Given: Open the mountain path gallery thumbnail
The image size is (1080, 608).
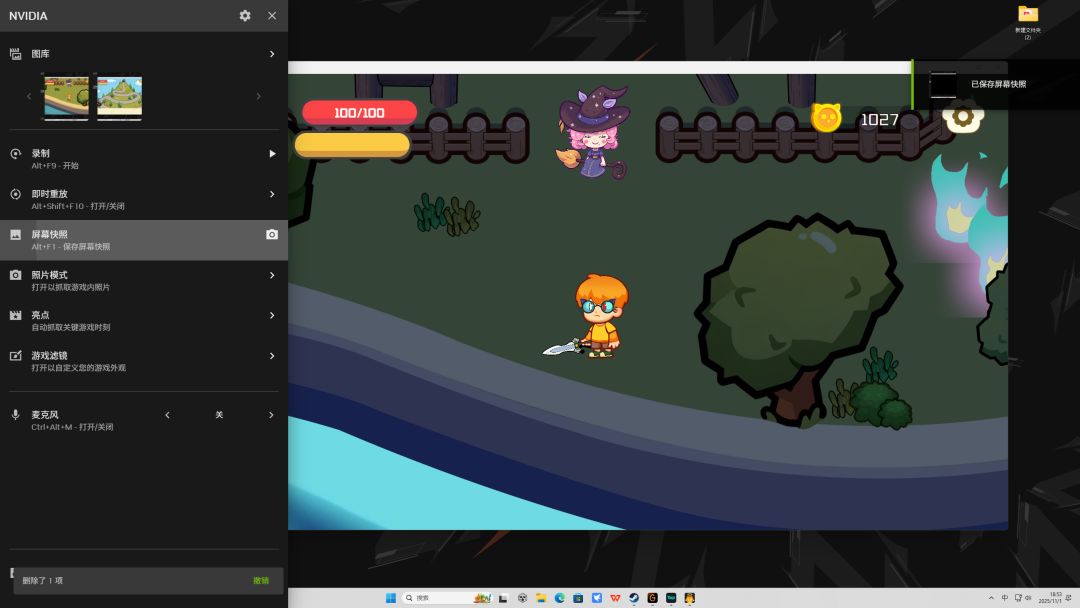Looking at the screenshot, I should (119, 96).
